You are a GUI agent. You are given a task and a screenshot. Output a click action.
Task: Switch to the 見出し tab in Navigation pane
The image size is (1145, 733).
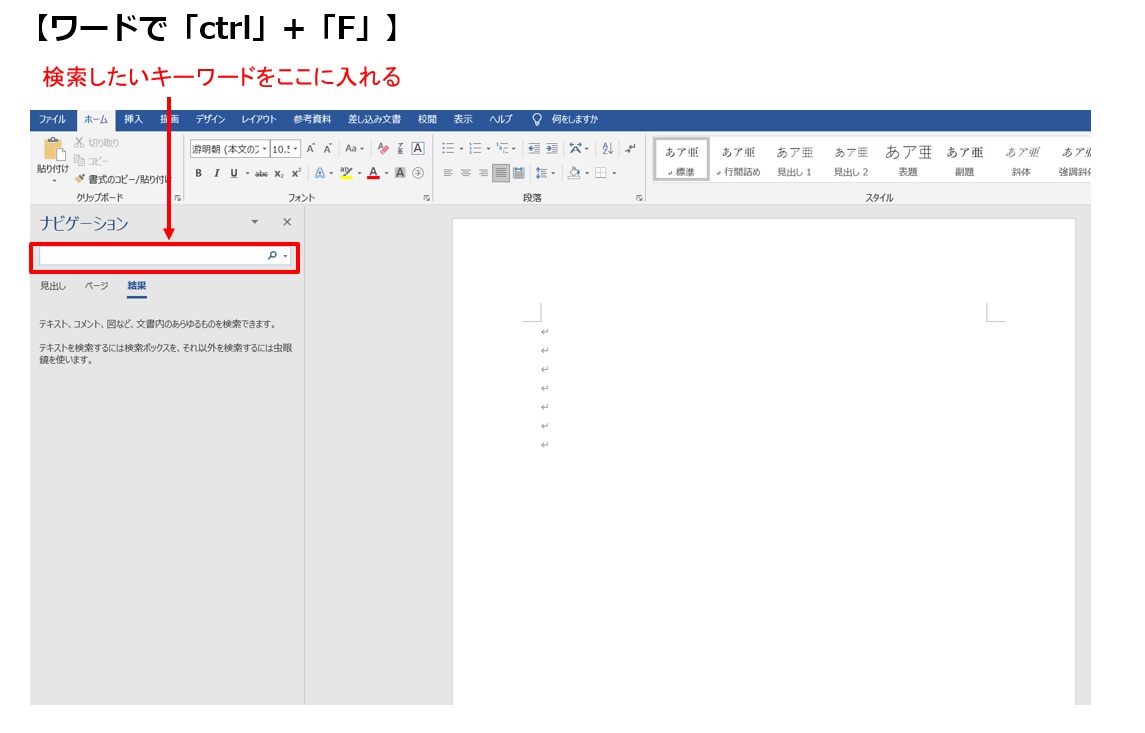pos(53,286)
